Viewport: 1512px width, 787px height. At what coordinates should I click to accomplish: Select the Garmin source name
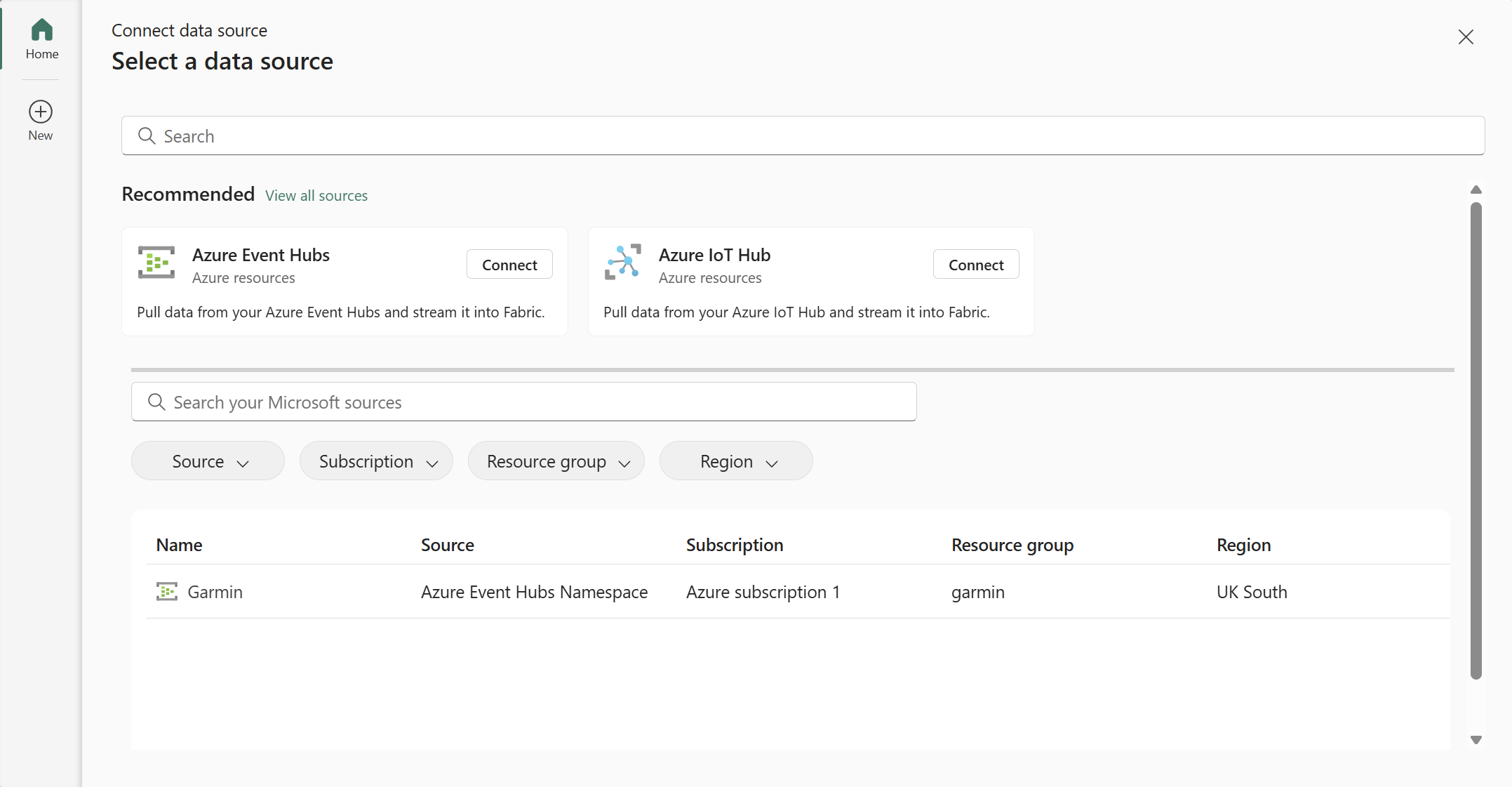click(215, 592)
